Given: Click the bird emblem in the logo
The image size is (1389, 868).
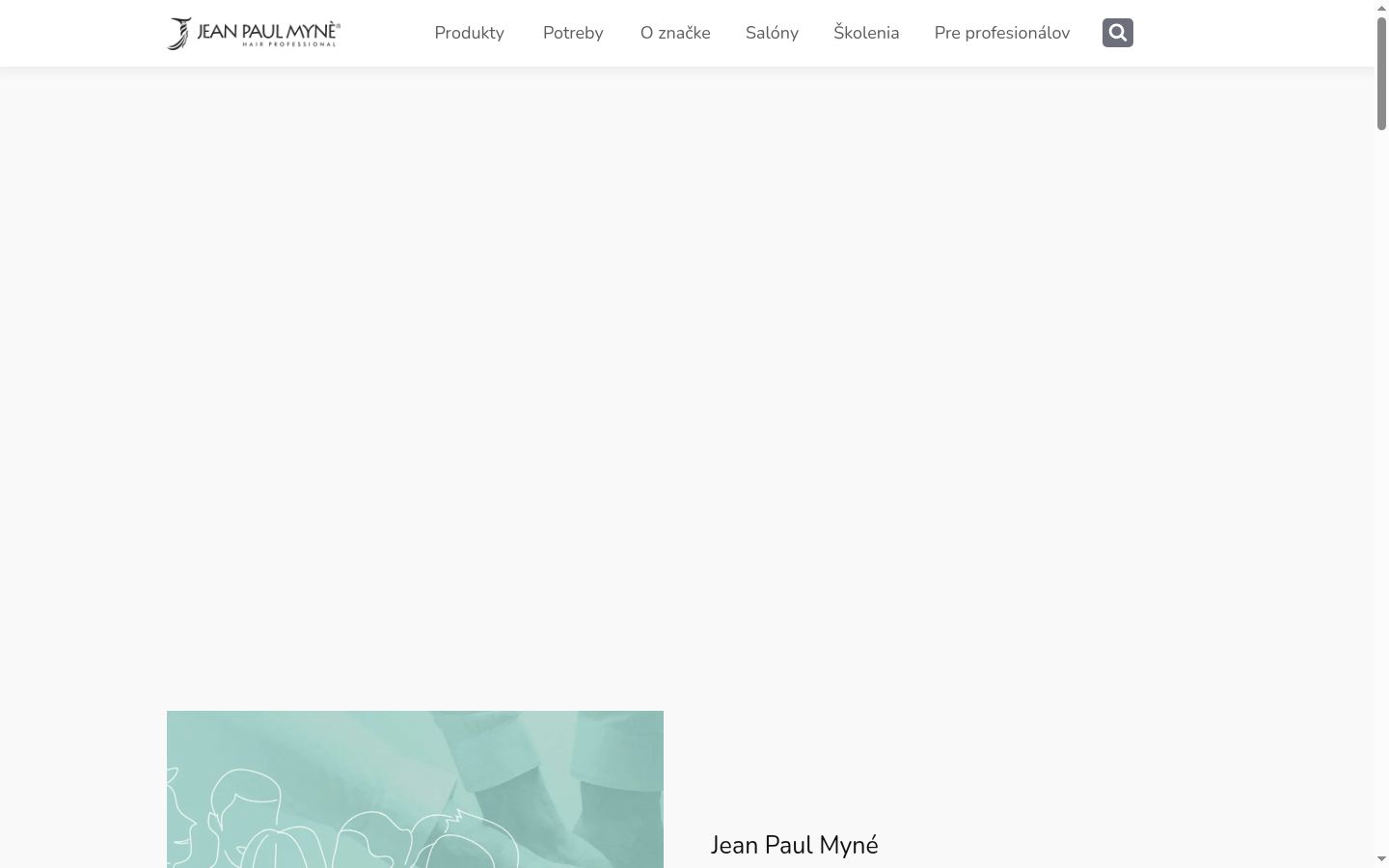Looking at the screenshot, I should coord(179,33).
